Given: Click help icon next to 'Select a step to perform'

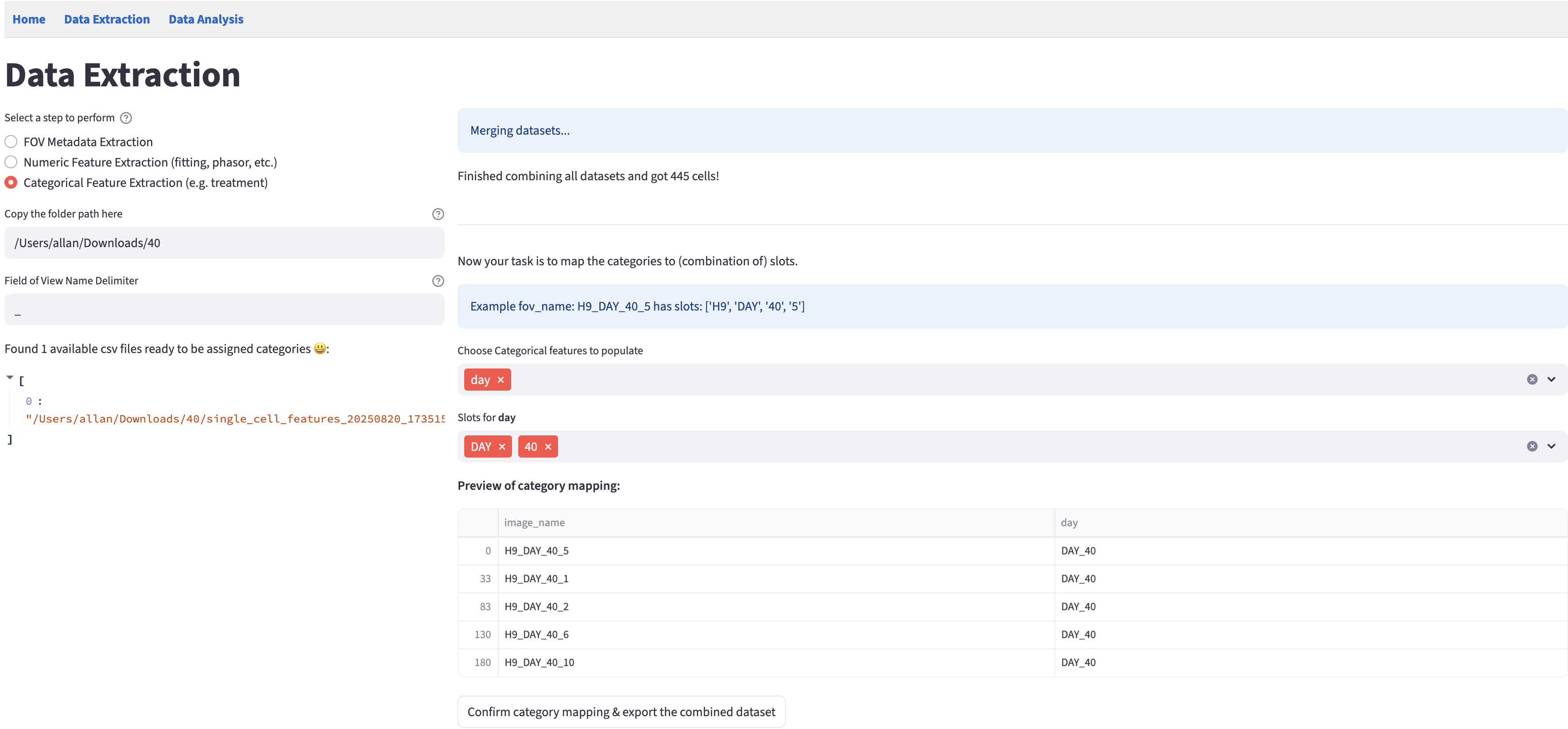Looking at the screenshot, I should coord(126,118).
